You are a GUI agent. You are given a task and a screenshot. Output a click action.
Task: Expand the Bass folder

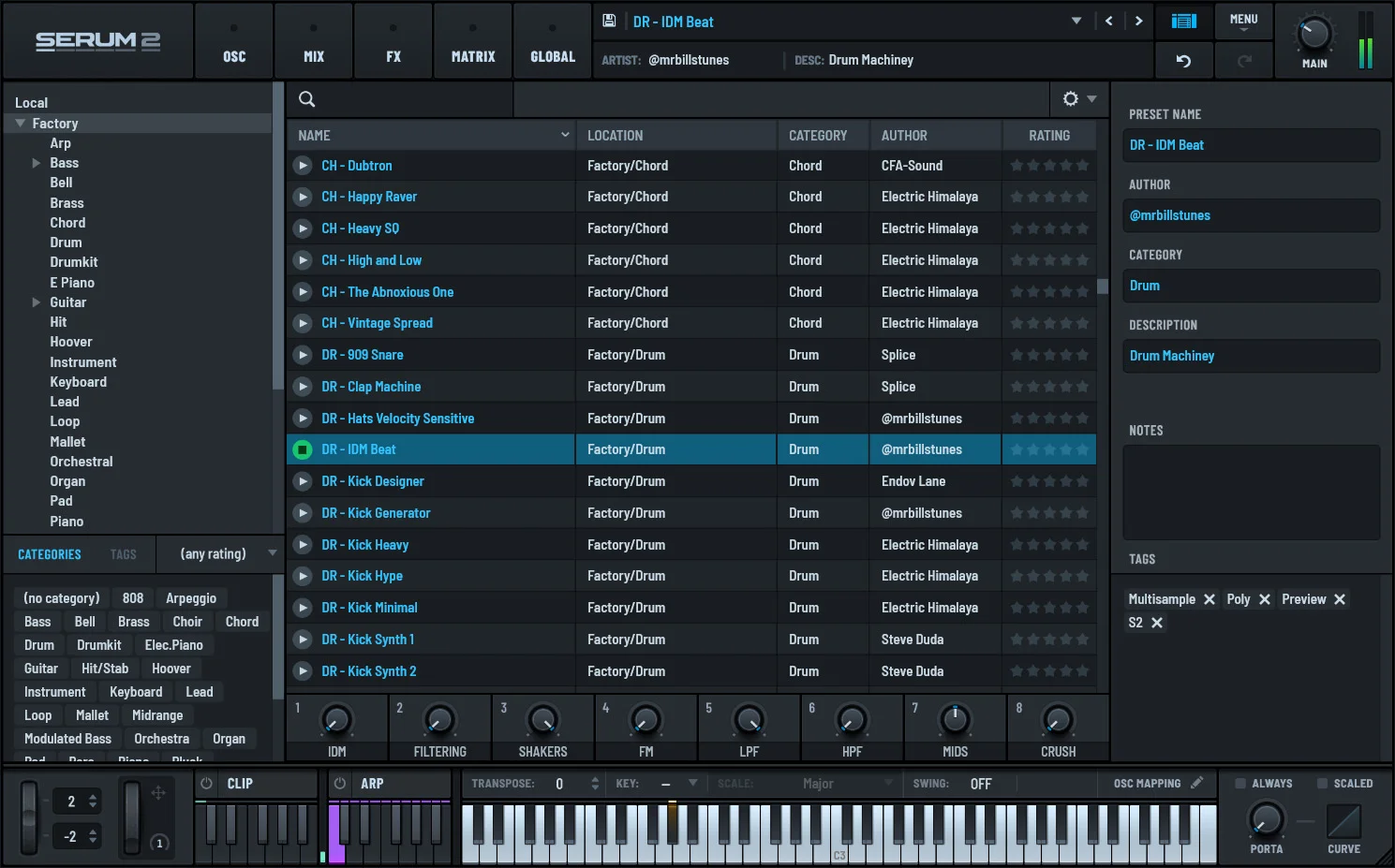[37, 163]
